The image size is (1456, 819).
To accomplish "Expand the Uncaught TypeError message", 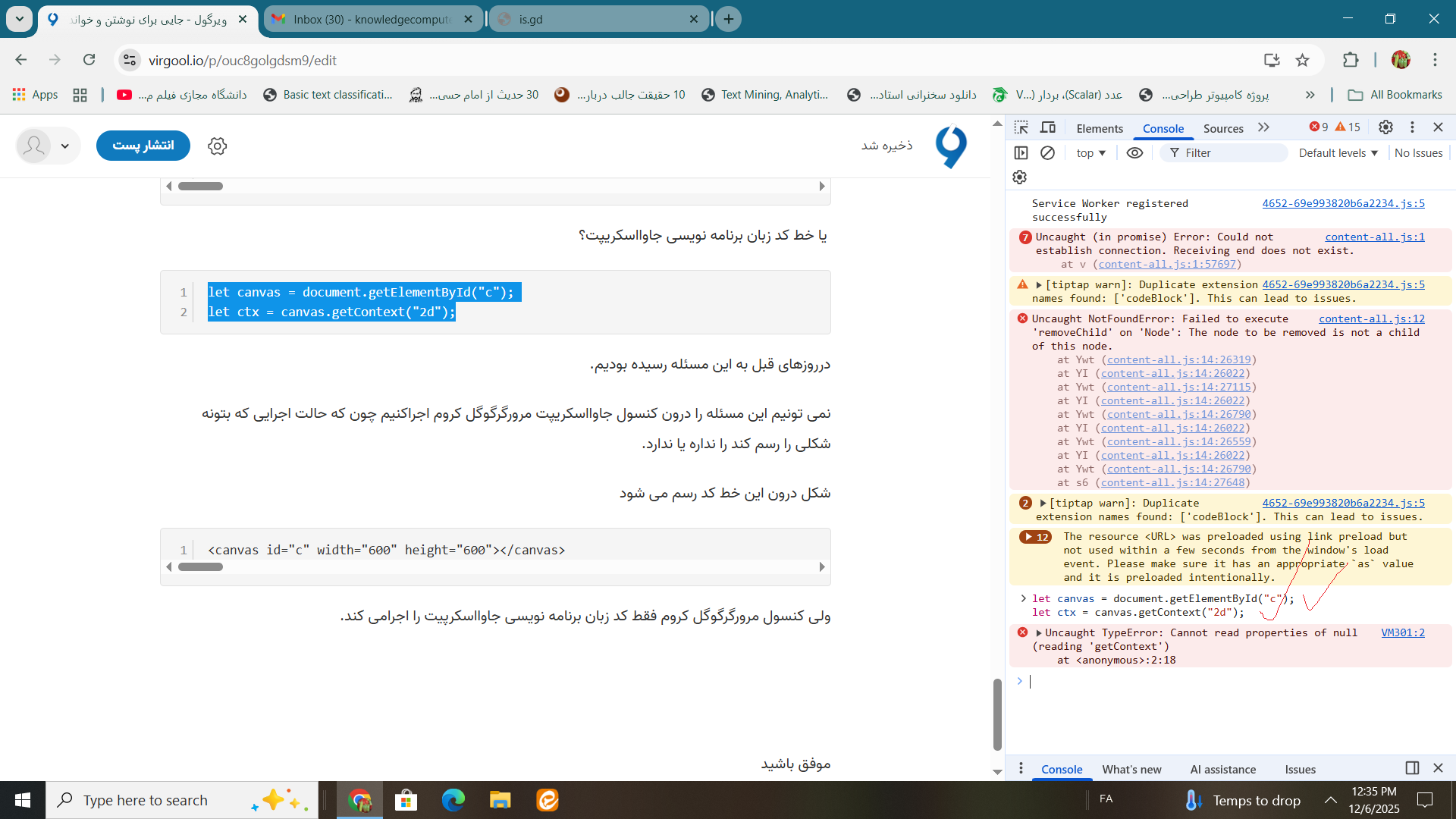I will 1039,633.
